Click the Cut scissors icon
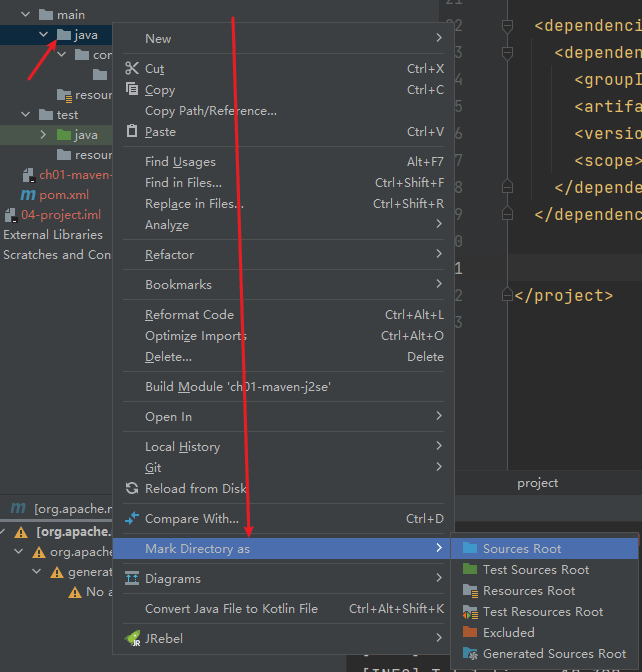 tap(132, 68)
